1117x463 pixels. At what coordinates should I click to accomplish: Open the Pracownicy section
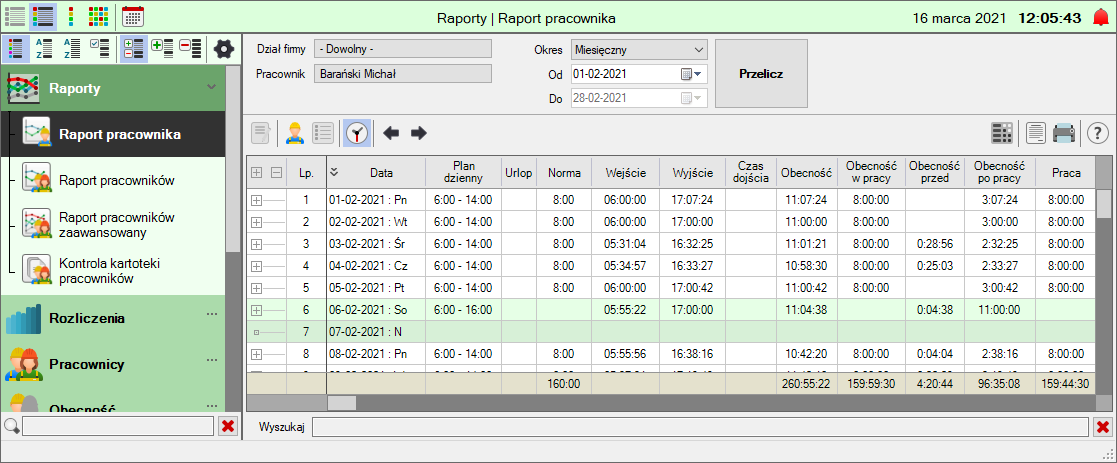(x=113, y=364)
